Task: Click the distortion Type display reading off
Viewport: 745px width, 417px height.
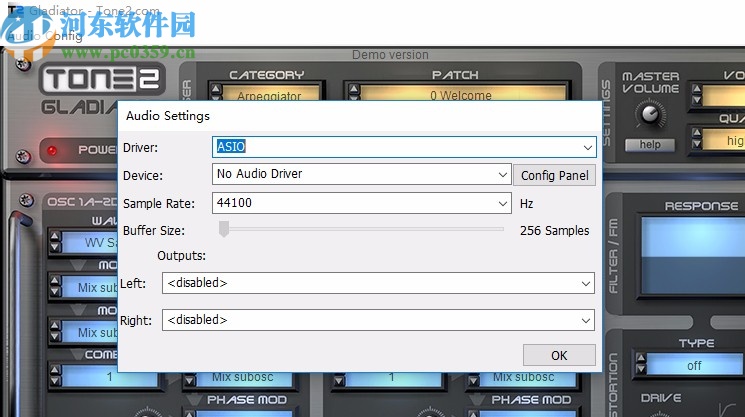Action: tap(694, 365)
